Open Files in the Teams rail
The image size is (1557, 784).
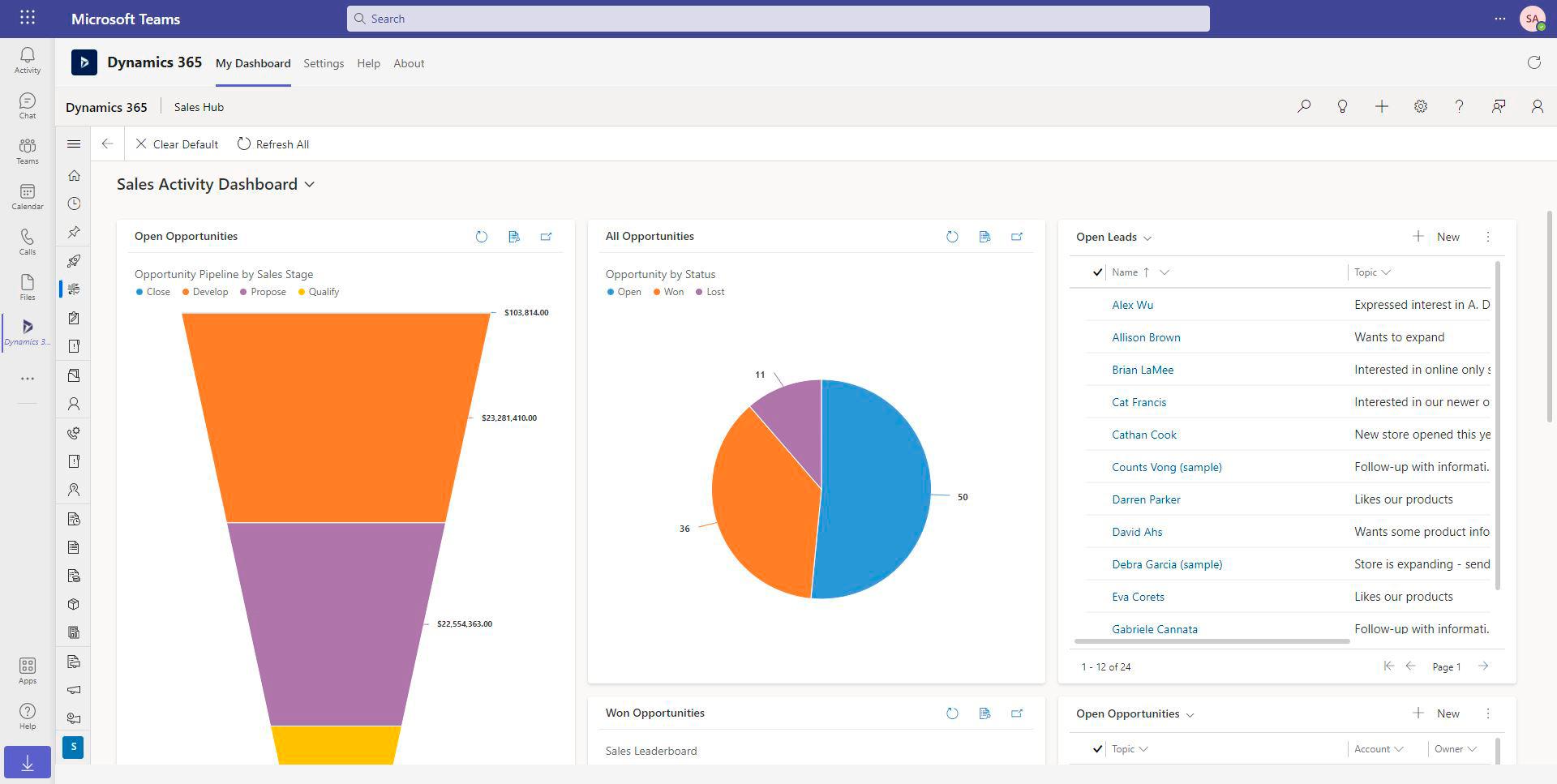[x=27, y=287]
